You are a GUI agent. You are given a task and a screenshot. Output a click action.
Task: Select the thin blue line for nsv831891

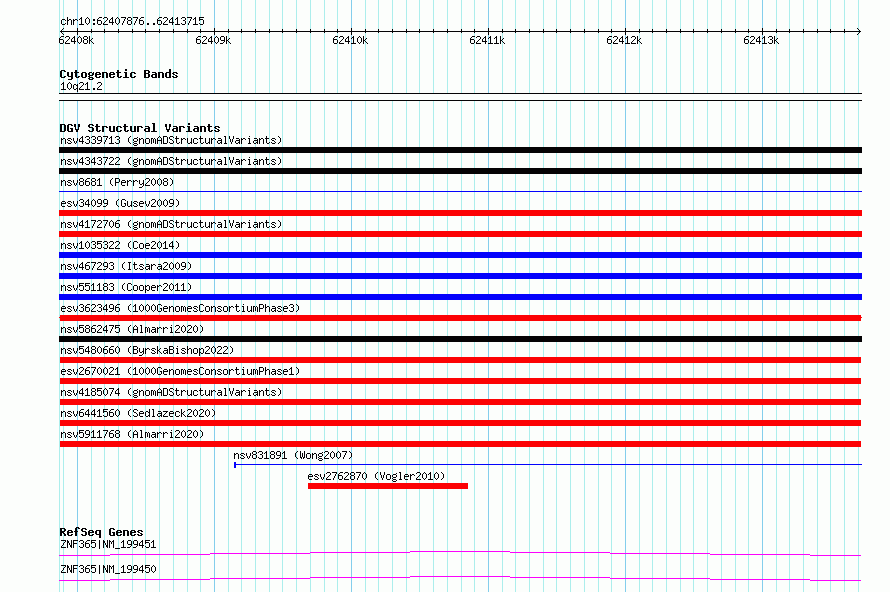coord(548,465)
